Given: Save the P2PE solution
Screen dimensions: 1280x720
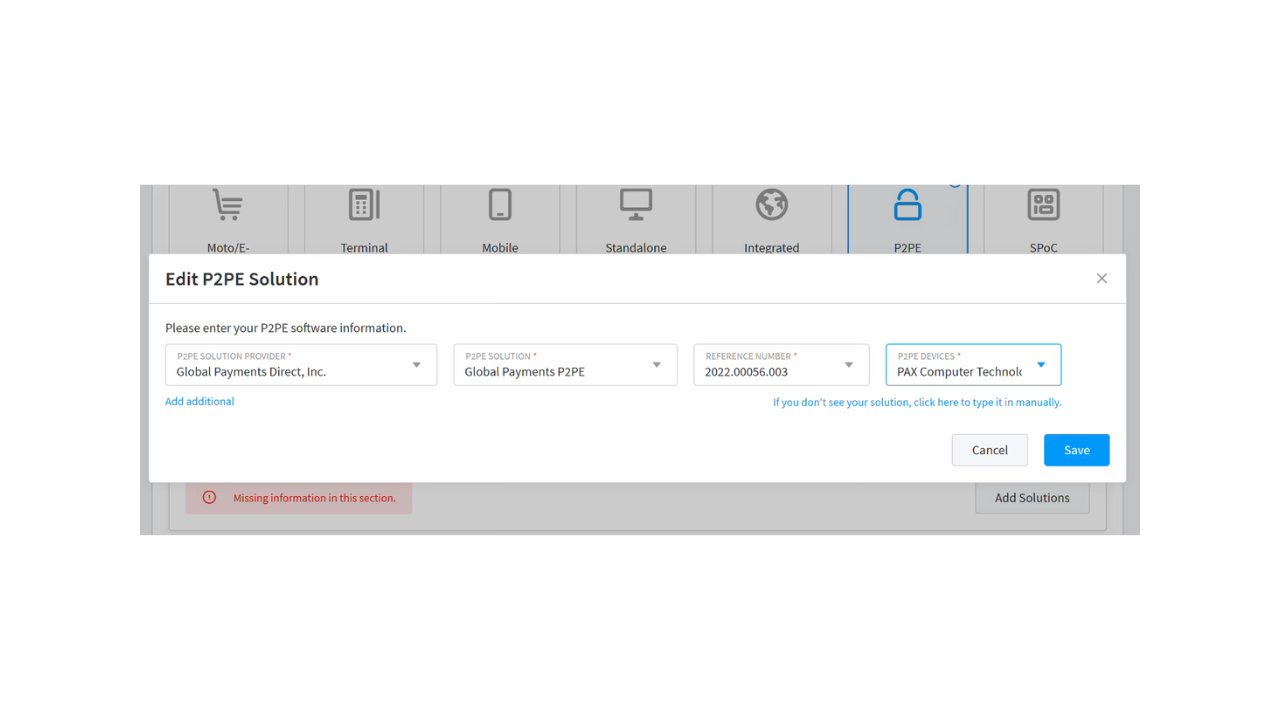Looking at the screenshot, I should click(1077, 450).
